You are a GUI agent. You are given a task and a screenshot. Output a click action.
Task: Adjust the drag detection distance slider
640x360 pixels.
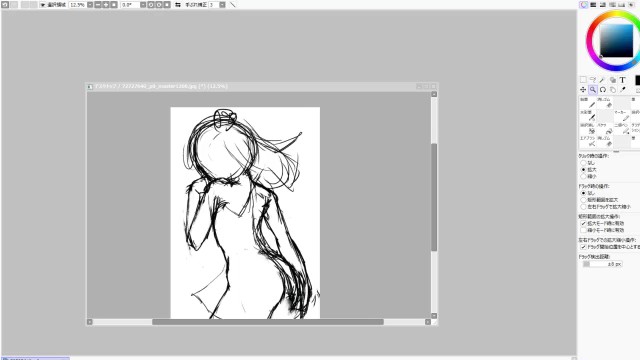[x=602, y=264]
